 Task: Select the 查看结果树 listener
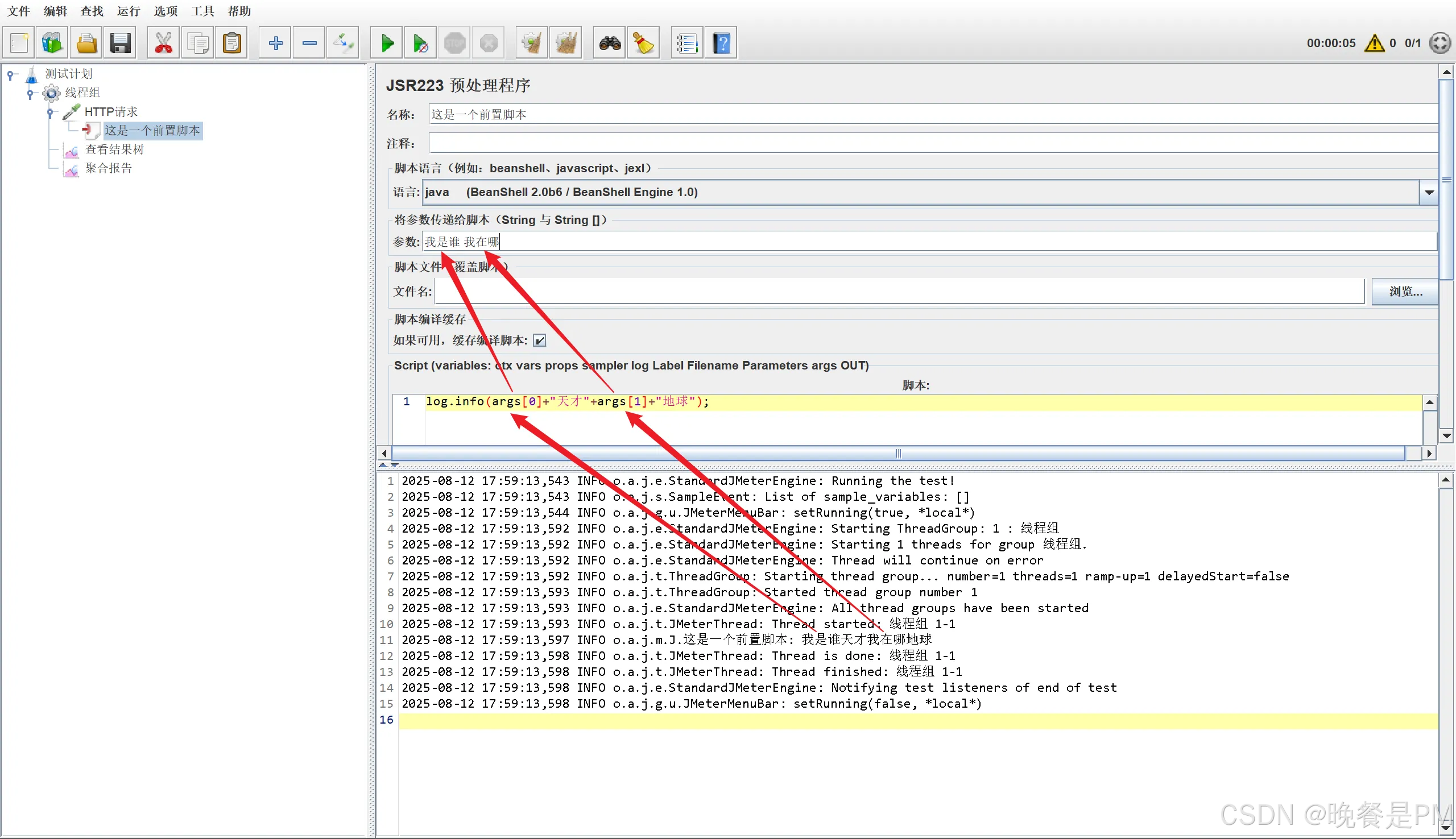[x=115, y=150]
